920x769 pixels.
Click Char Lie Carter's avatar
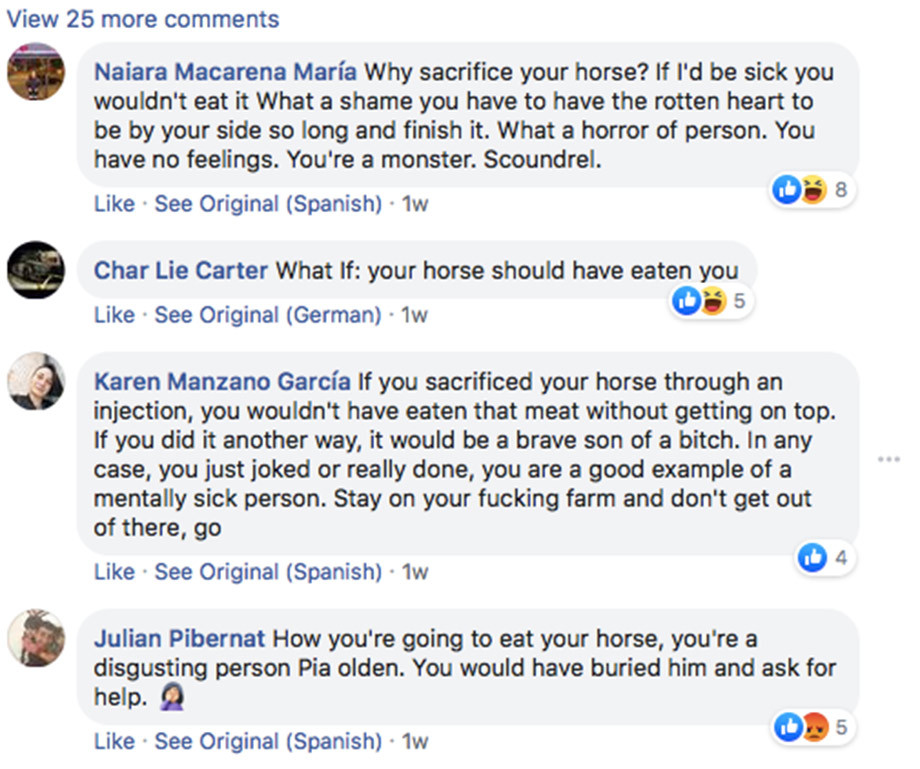click(x=36, y=270)
